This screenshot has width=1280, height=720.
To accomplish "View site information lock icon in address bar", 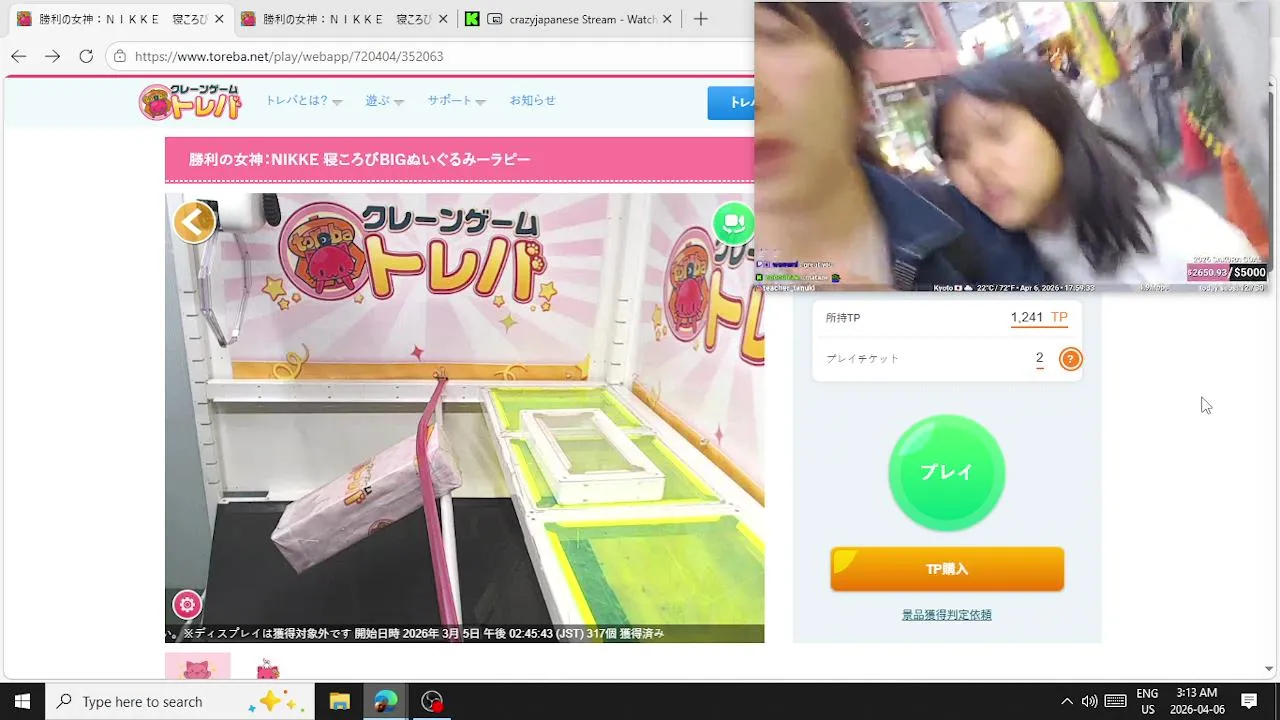I will (120, 56).
